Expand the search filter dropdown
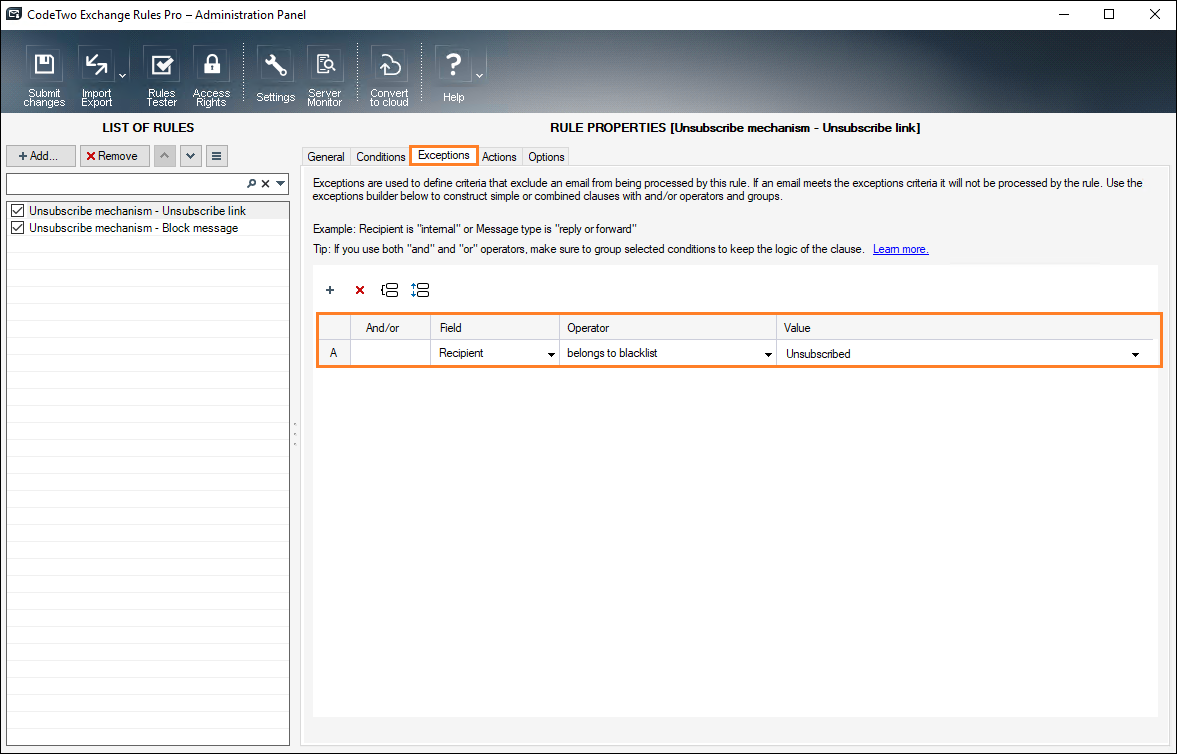Image resolution: width=1177 pixels, height=754 pixels. tap(281, 183)
